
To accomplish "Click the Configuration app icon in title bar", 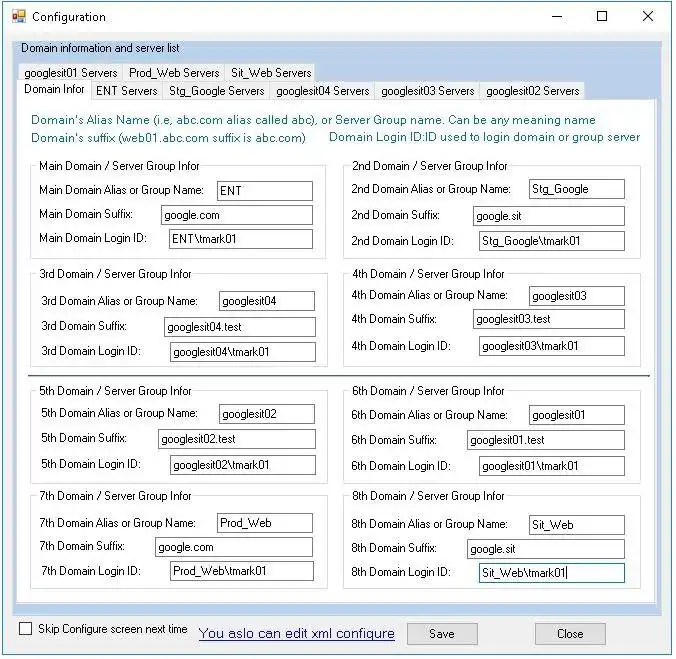I will [x=19, y=17].
